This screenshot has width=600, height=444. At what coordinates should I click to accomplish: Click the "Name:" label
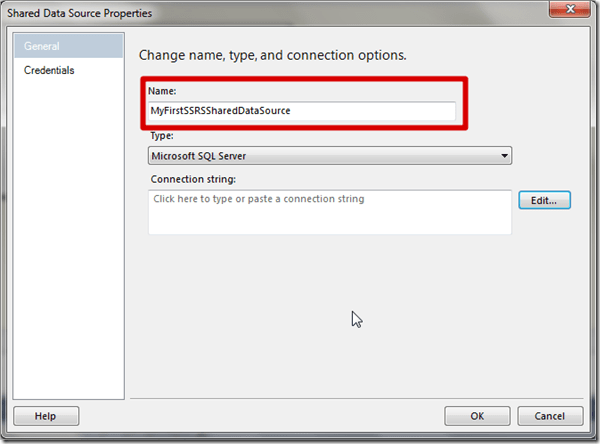pos(161,91)
